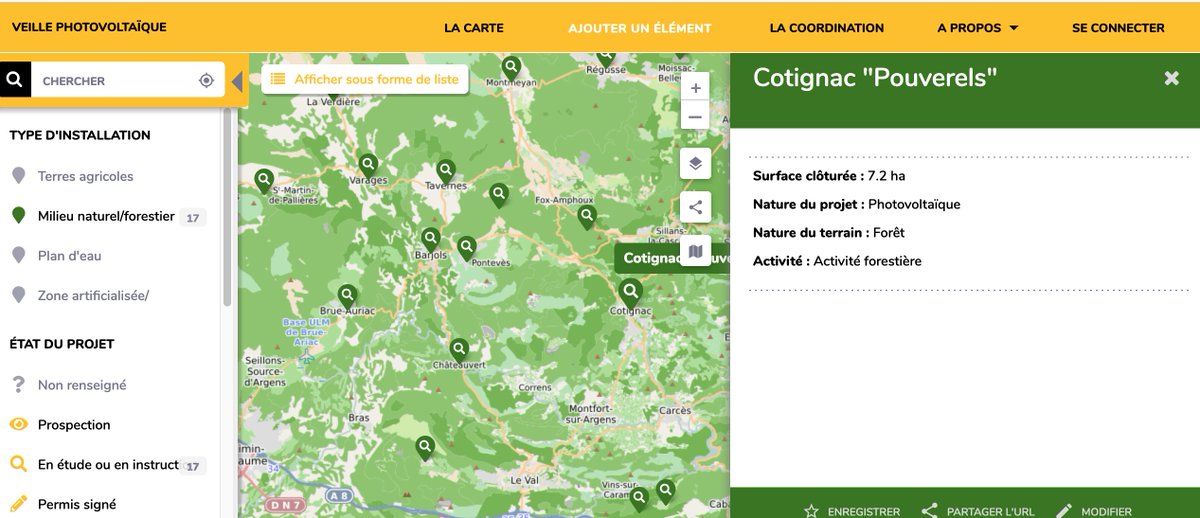Close the Cotignac Pouverels panel
1200x518 pixels.
[x=1171, y=78]
